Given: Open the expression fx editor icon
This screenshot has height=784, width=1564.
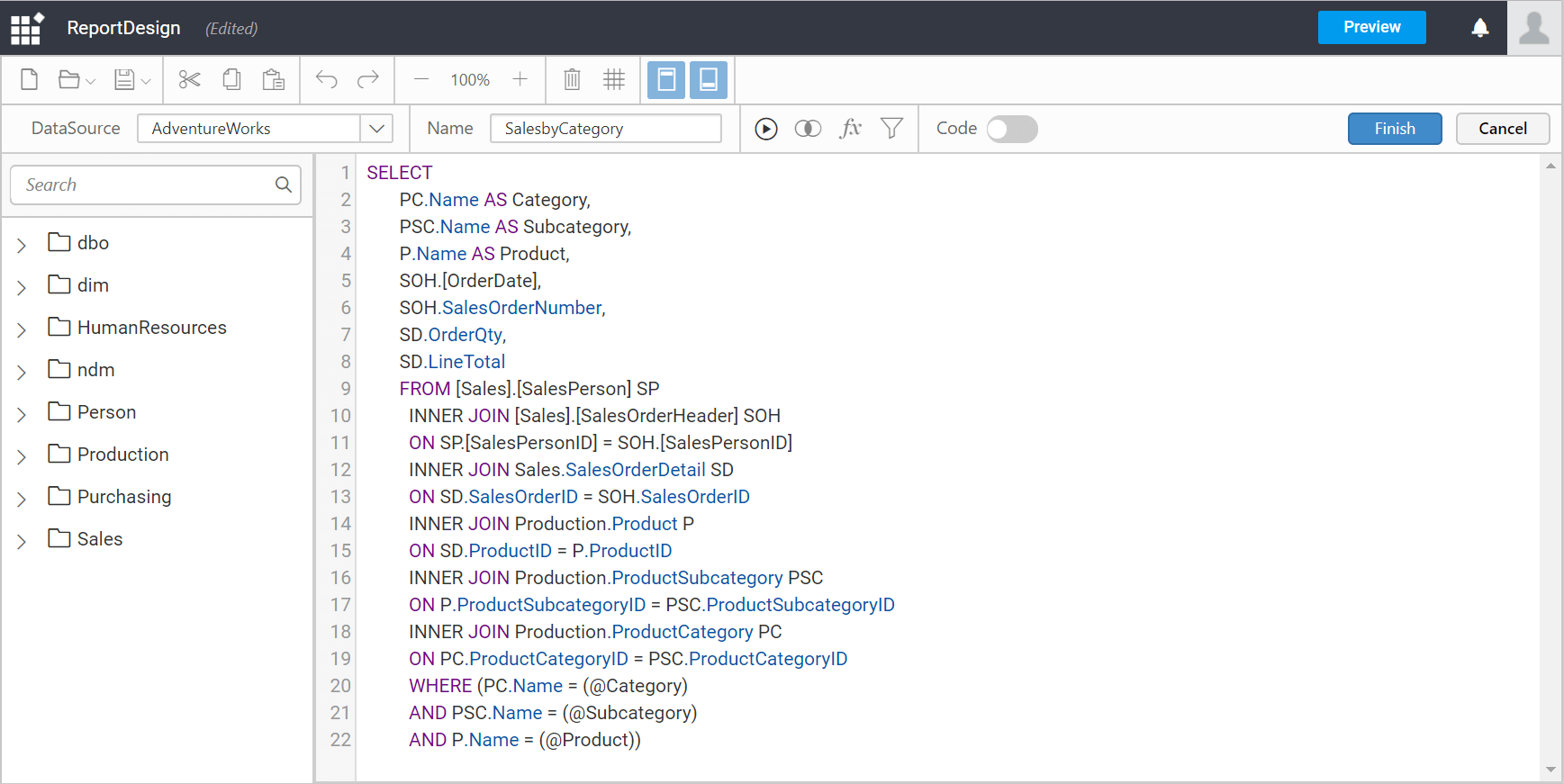Looking at the screenshot, I should pyautogui.click(x=850, y=129).
